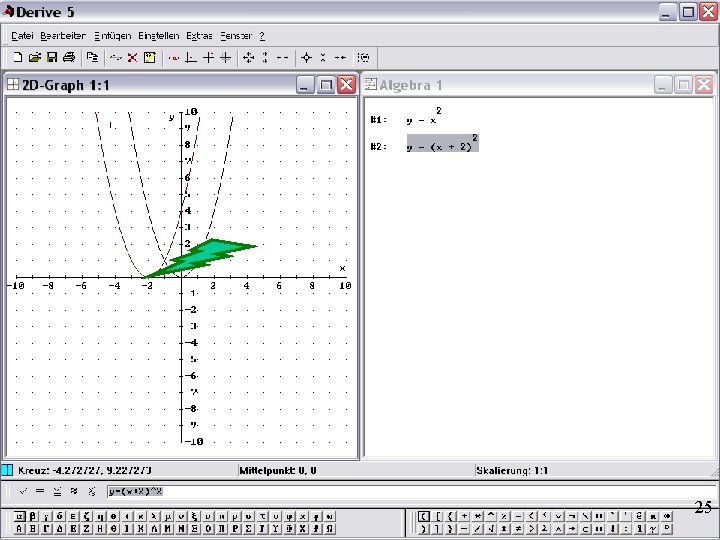Open the Datei menu
Image resolution: width=720 pixels, height=540 pixels.
click(22, 35)
